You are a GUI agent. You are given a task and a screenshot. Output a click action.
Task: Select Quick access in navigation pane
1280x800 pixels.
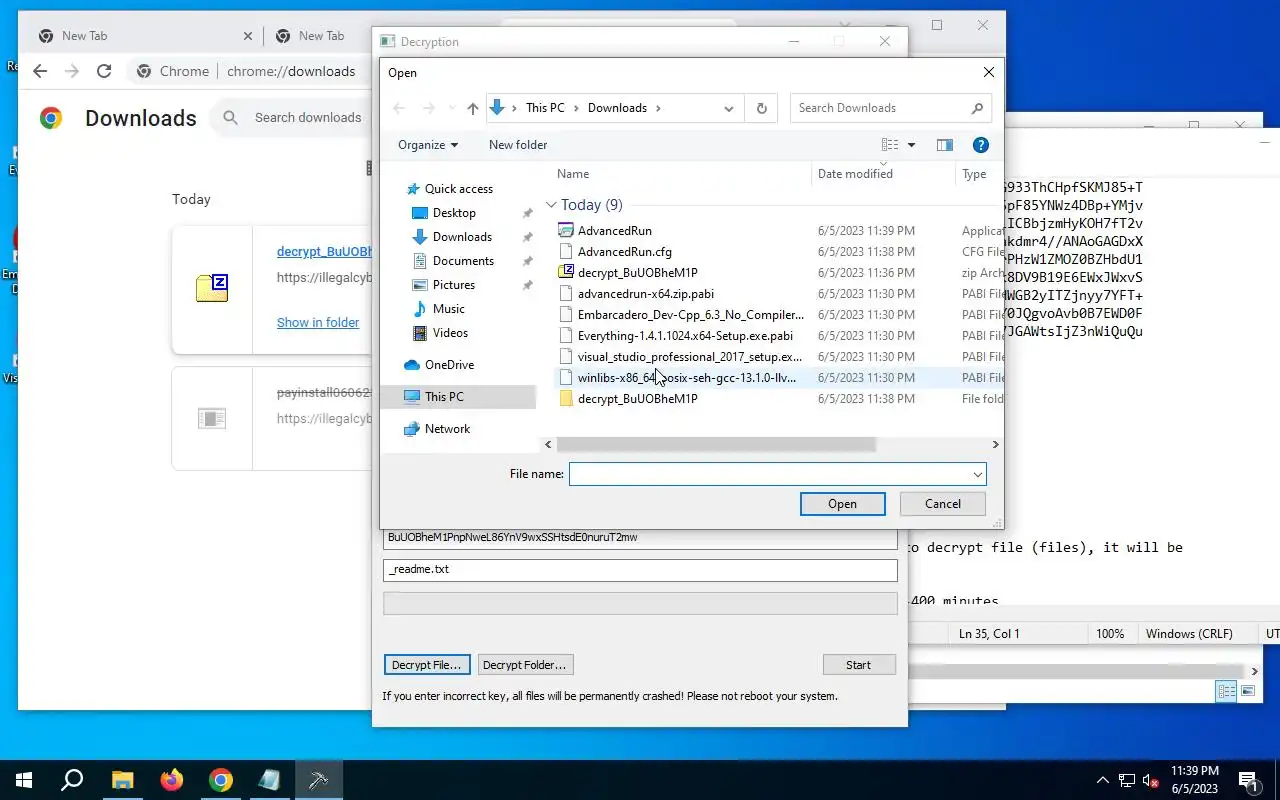(x=458, y=189)
